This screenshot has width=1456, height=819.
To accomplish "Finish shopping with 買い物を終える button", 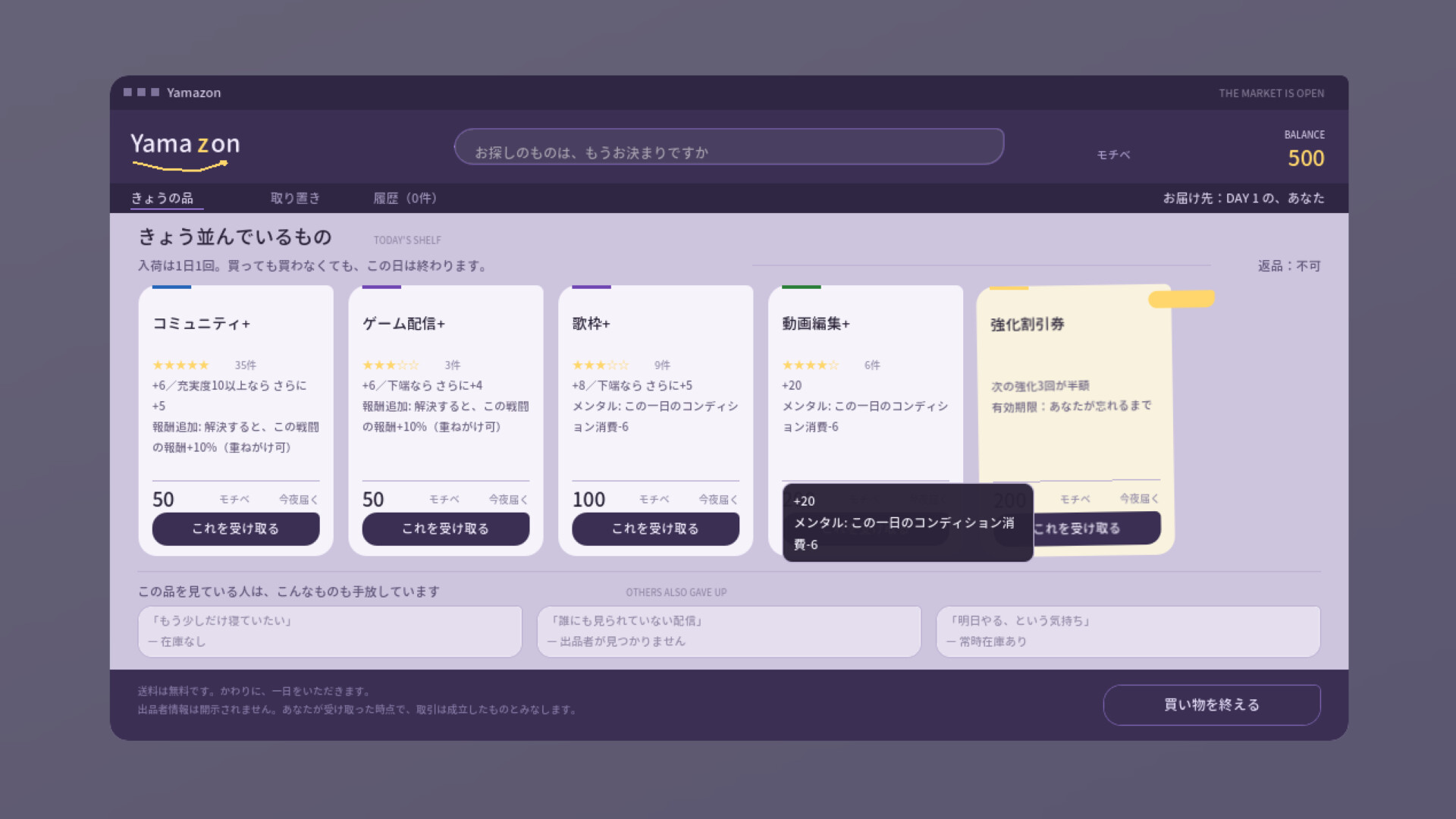I will click(x=1212, y=704).
